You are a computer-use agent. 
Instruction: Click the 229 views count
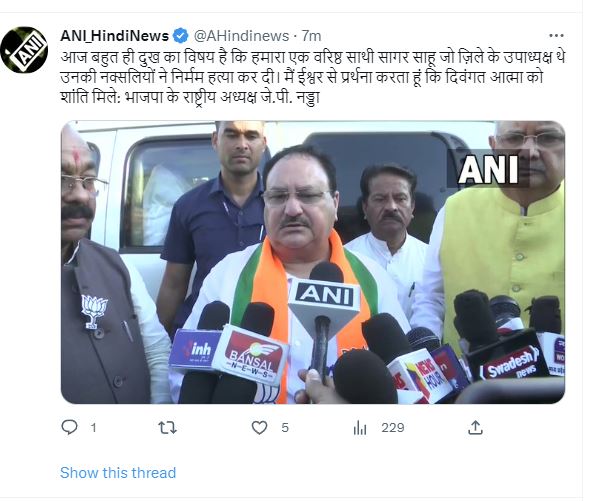pos(393,428)
